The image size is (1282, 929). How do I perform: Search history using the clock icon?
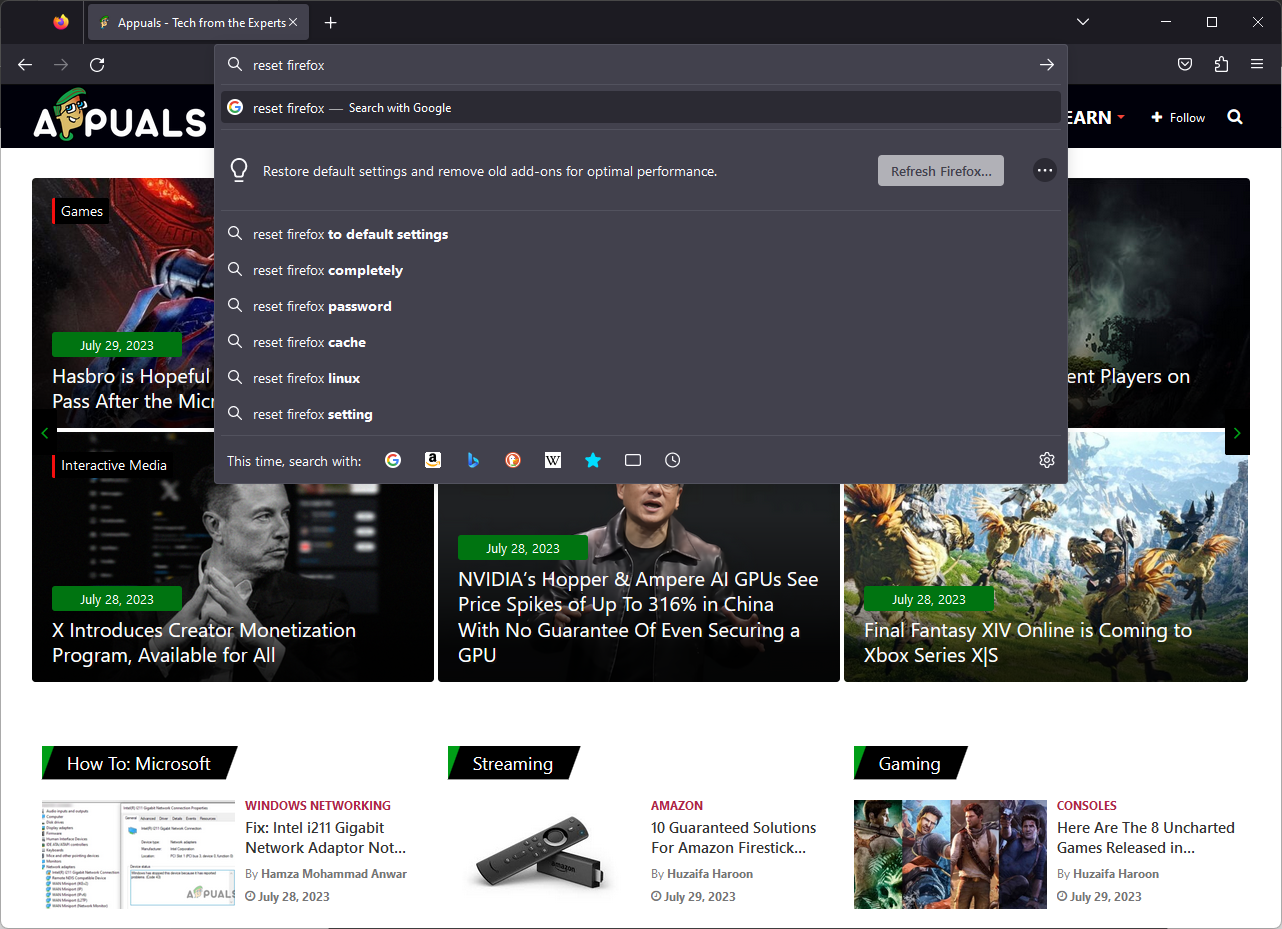tap(673, 460)
